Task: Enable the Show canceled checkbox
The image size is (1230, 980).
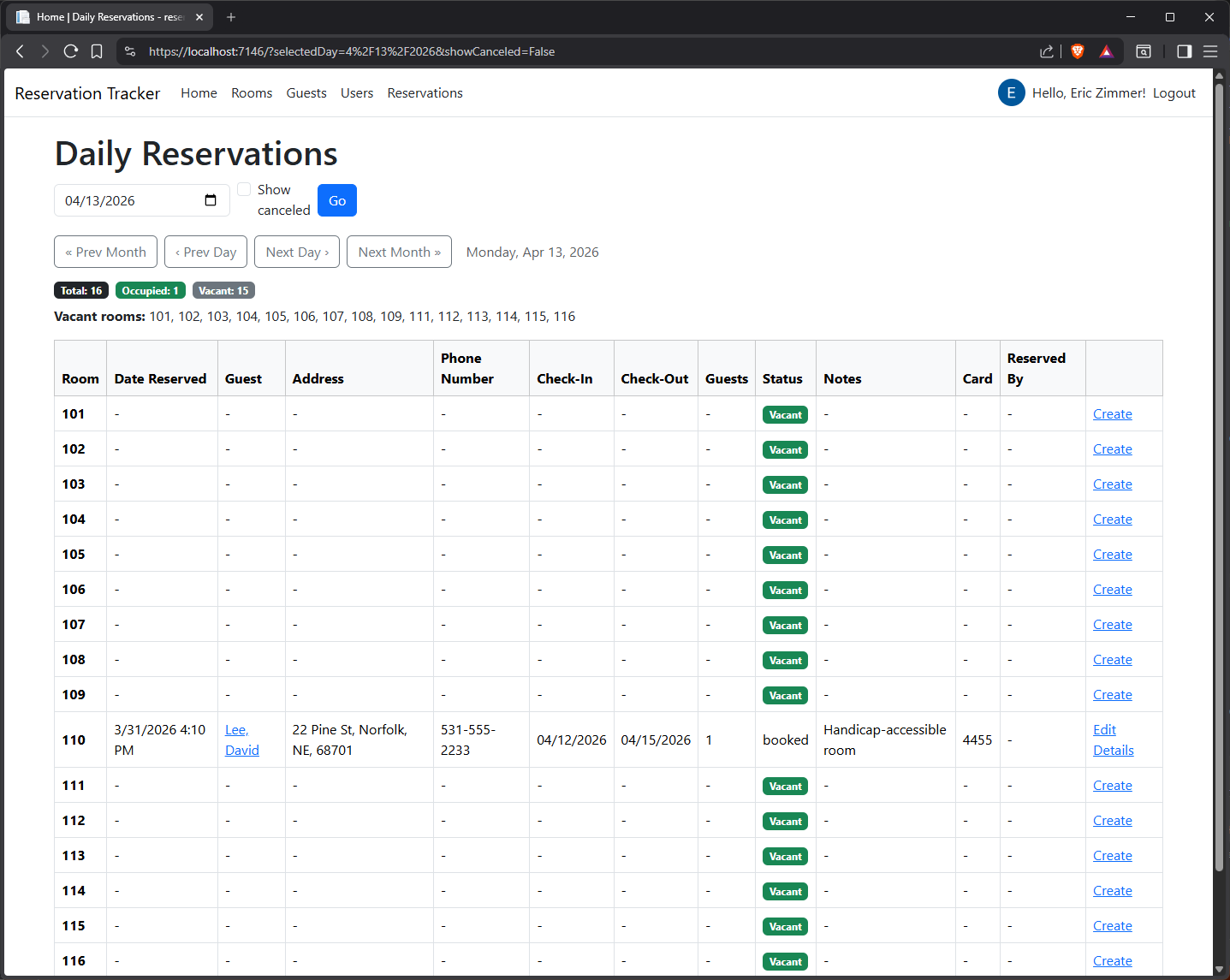Action: pyautogui.click(x=244, y=188)
